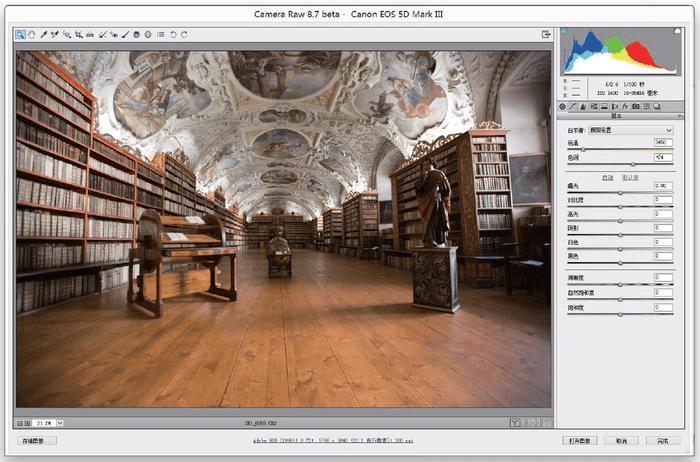This screenshot has width=700, height=462.
Task: Open the White Balance preset dropdown
Action: point(632,130)
